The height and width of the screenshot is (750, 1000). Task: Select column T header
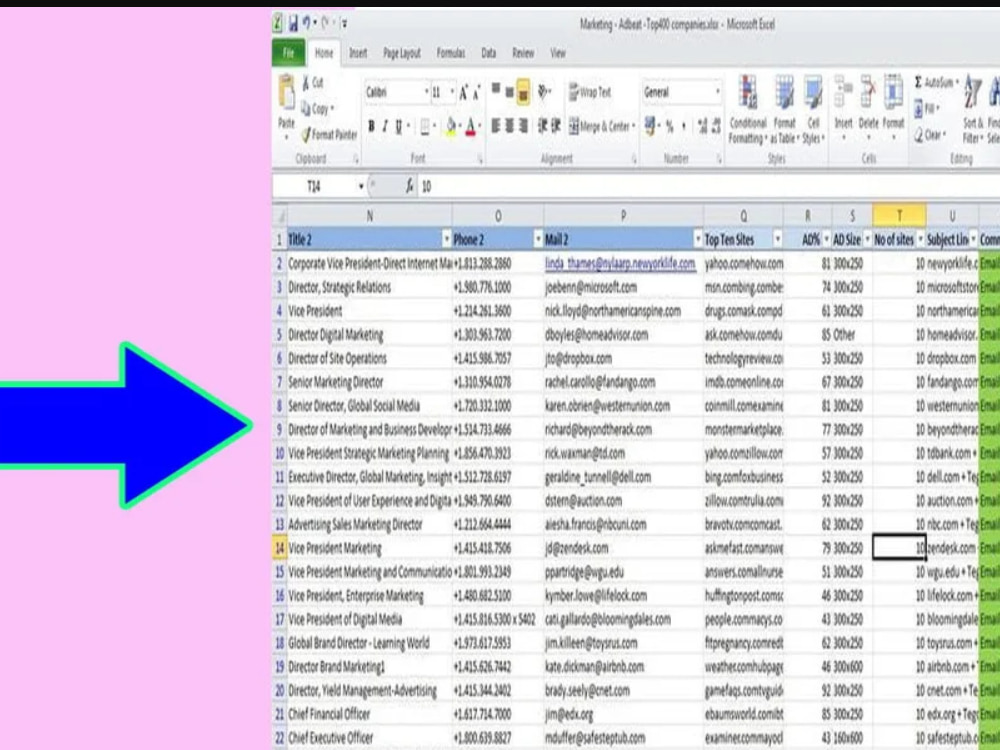(899, 216)
